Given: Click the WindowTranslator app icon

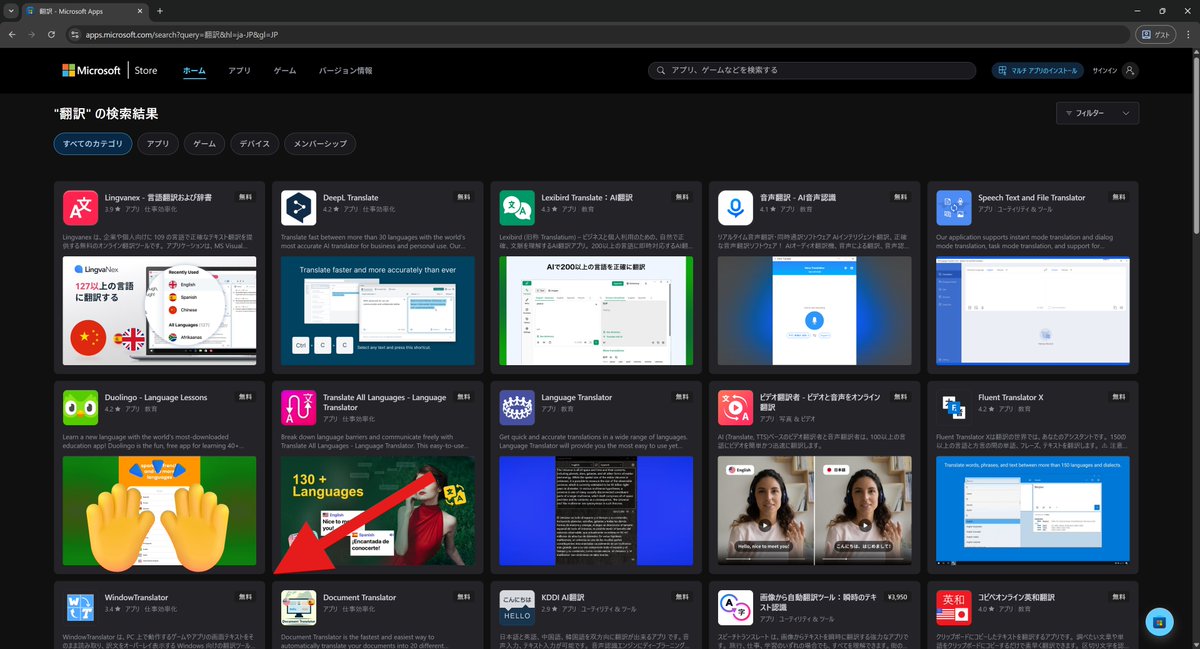Looking at the screenshot, I should pyautogui.click(x=80, y=607).
